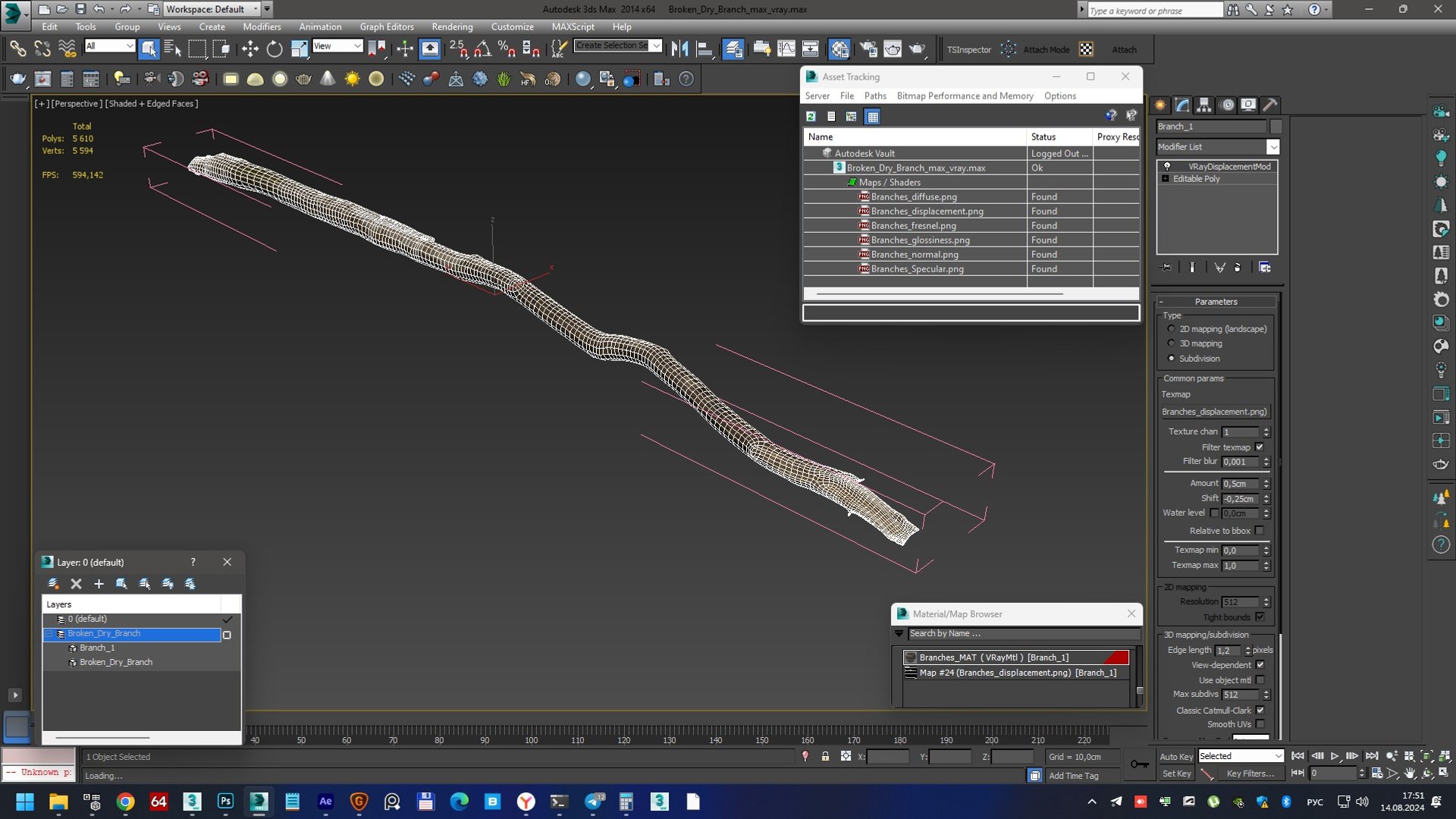Image resolution: width=1456 pixels, height=819 pixels.
Task: Open Material/Map Browser options dropdown arrow
Action: (899, 634)
